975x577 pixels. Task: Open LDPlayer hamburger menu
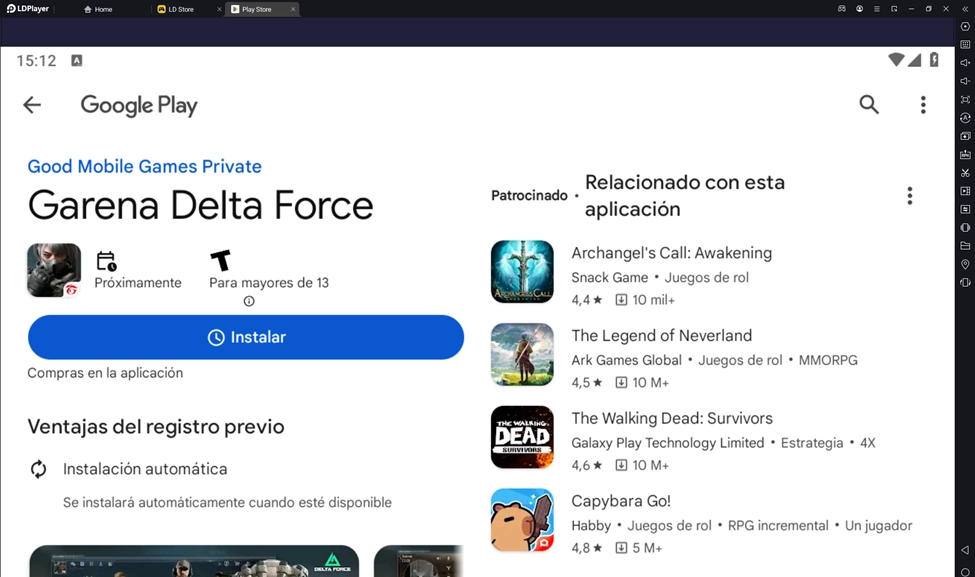[877, 9]
